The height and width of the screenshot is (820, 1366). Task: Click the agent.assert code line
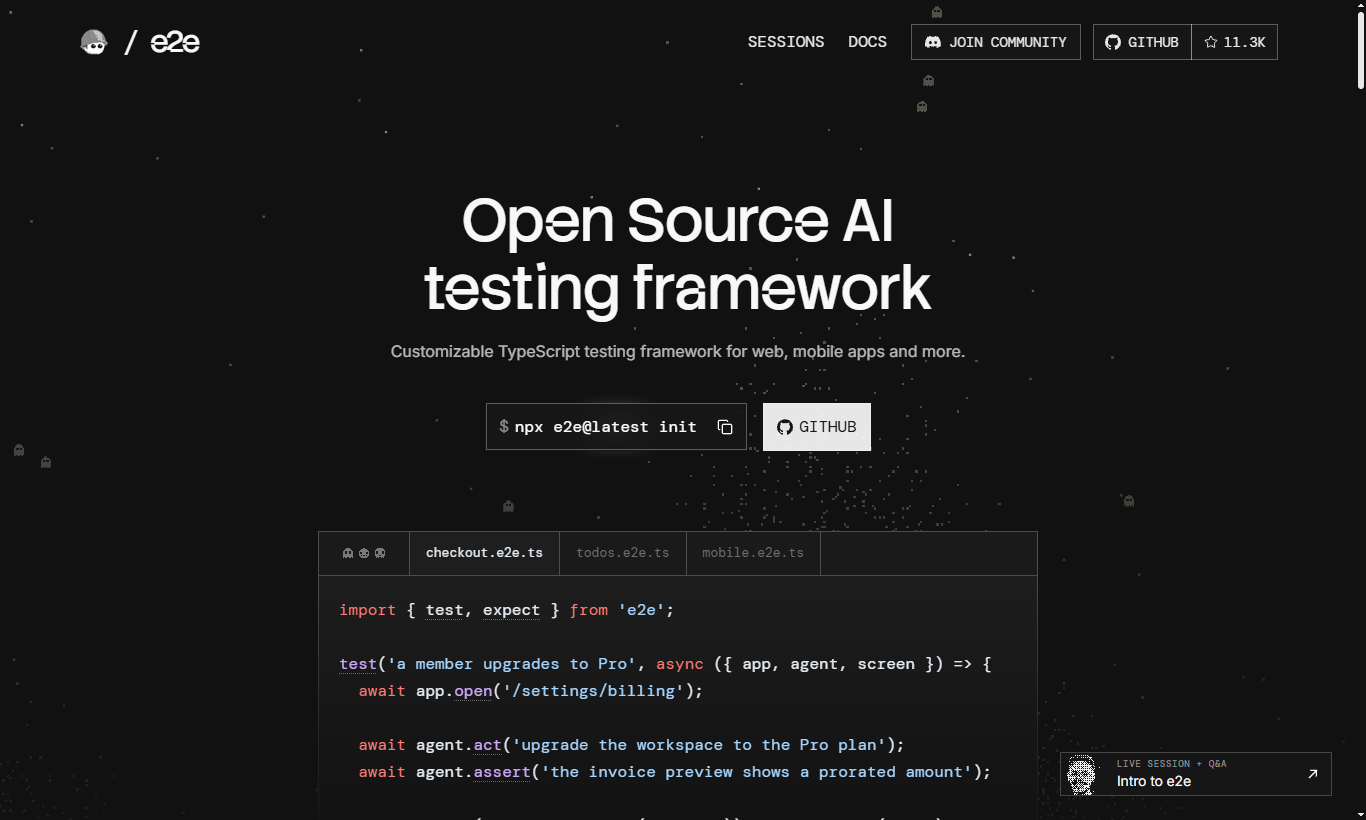click(x=675, y=772)
